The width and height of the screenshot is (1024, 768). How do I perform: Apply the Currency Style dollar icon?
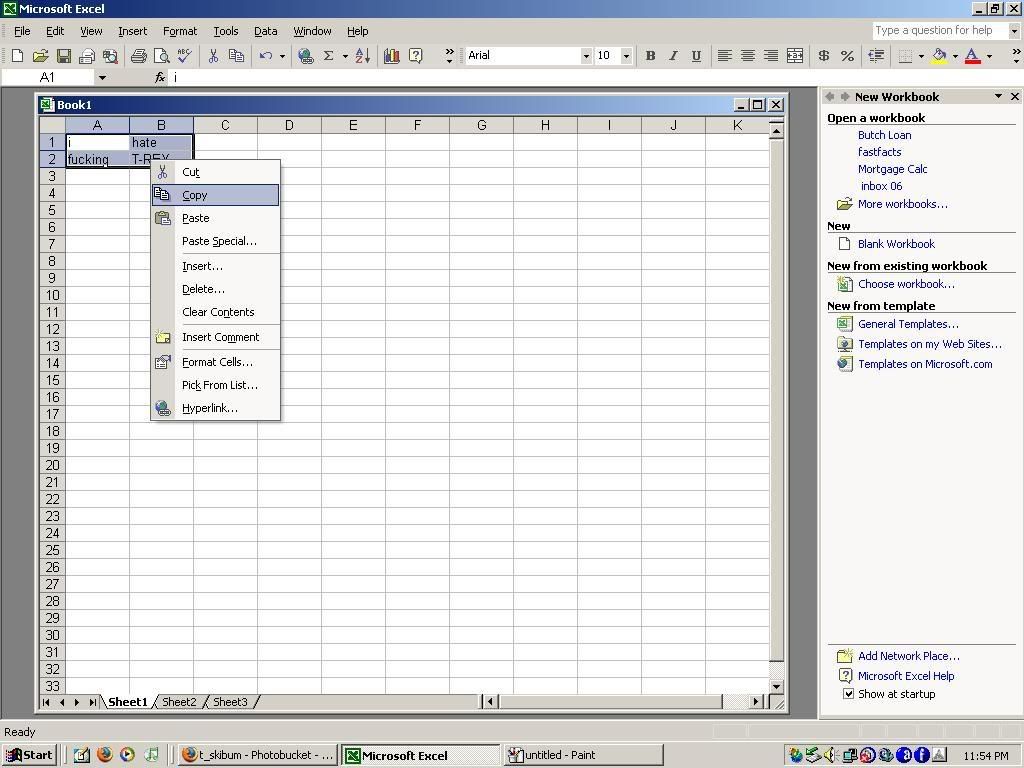(824, 56)
